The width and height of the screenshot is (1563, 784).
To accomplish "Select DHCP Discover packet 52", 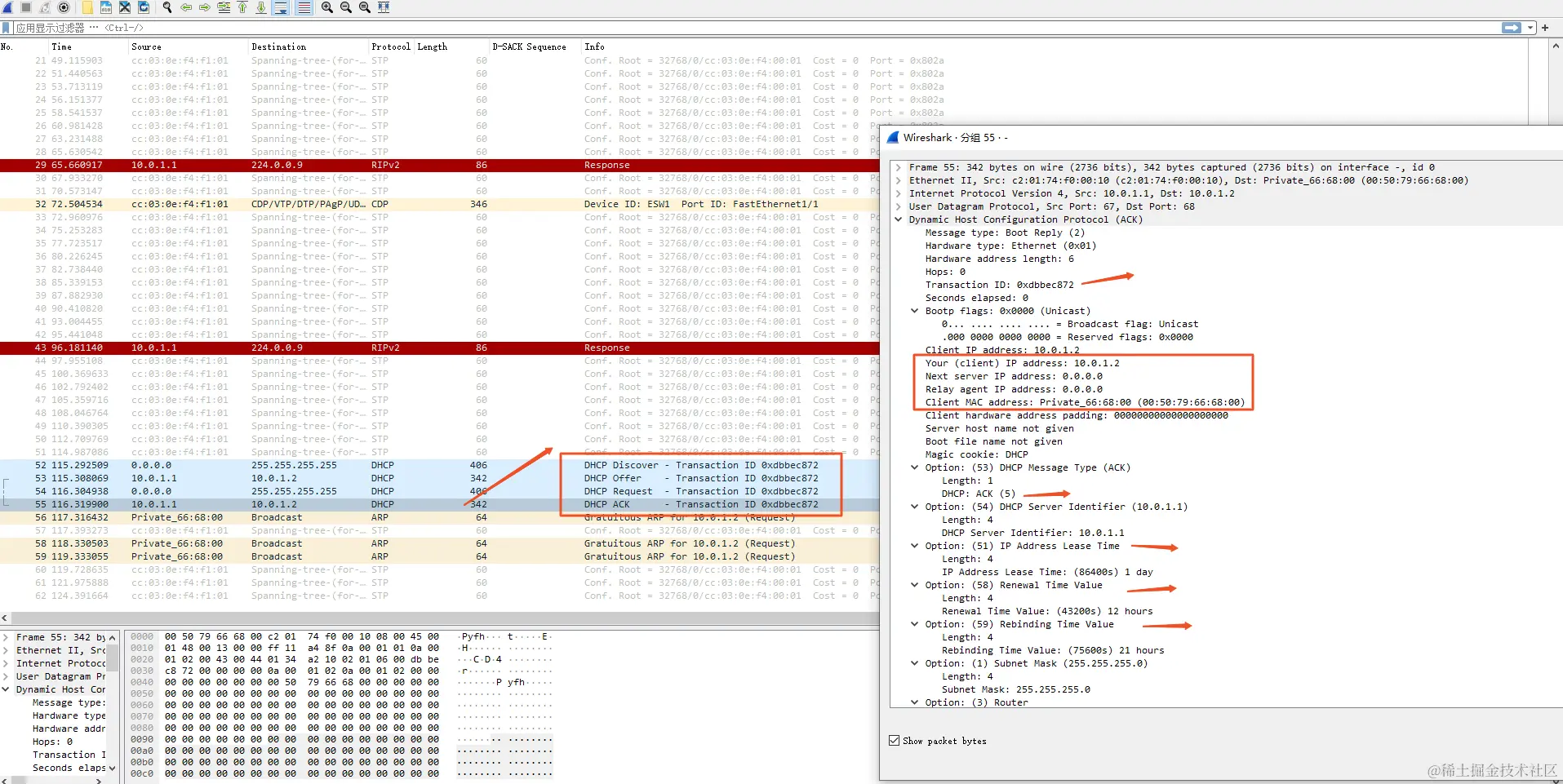I will point(439,465).
